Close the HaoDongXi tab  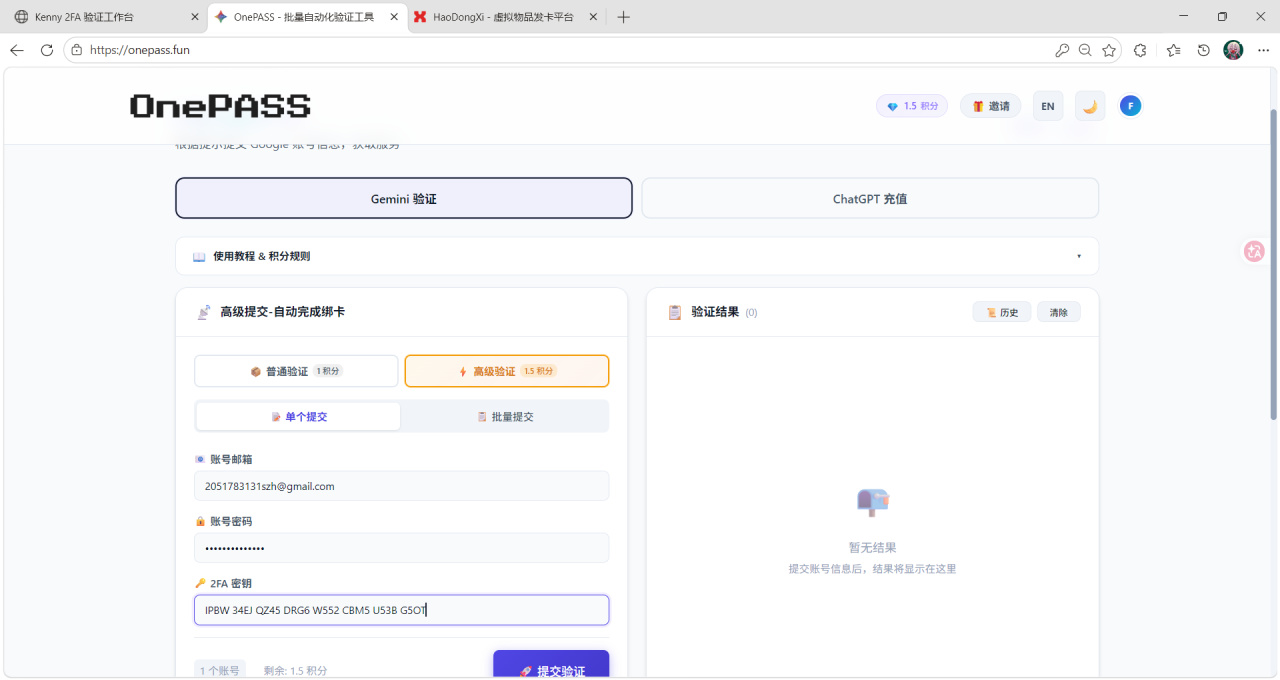coord(593,17)
